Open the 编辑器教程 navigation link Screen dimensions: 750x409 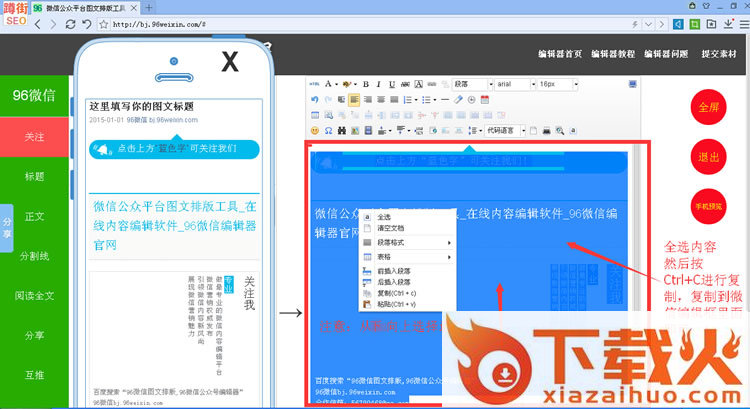coord(613,54)
